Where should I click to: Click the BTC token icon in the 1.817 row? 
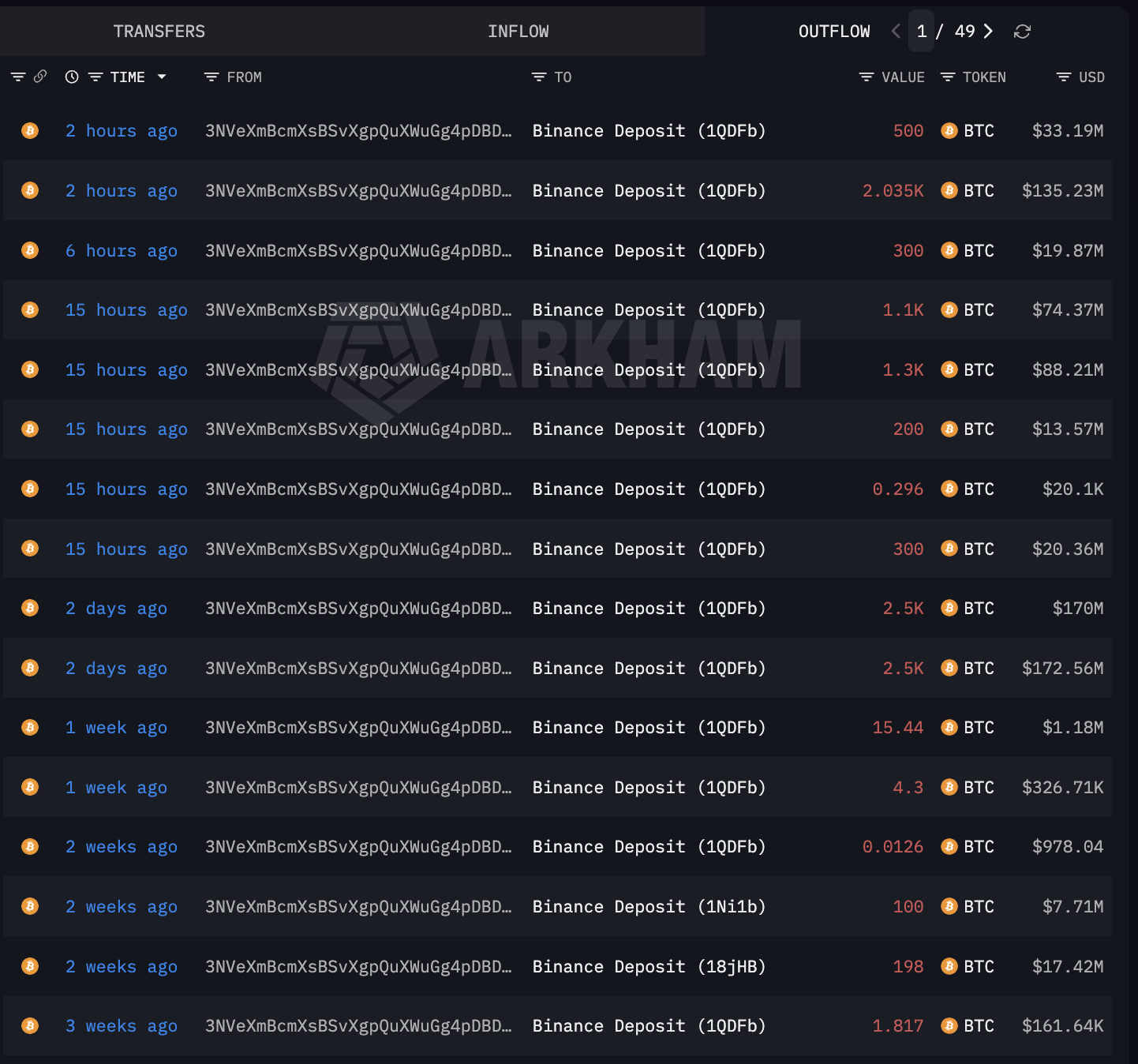949,1025
